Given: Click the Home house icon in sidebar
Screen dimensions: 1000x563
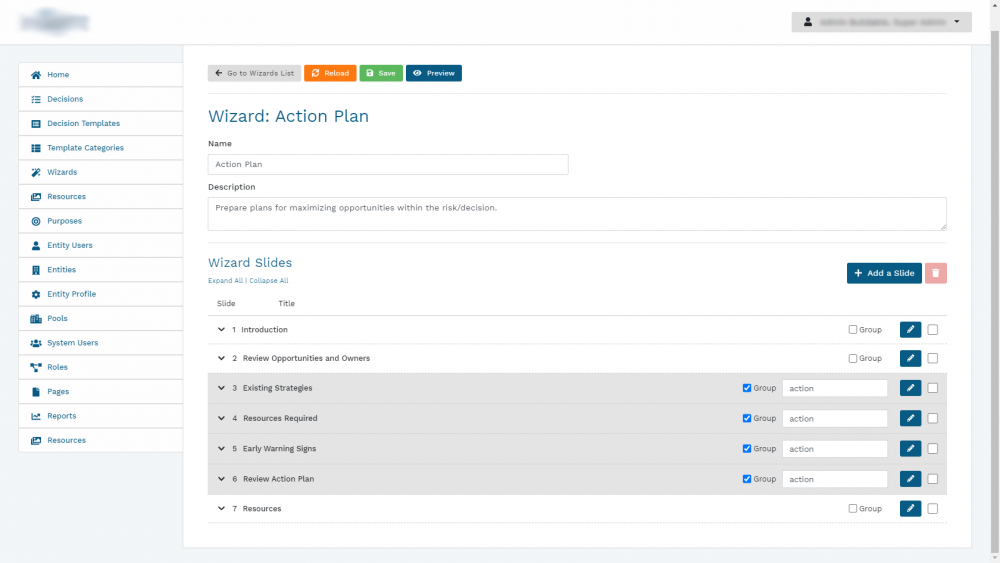Looking at the screenshot, I should click(x=36, y=75).
